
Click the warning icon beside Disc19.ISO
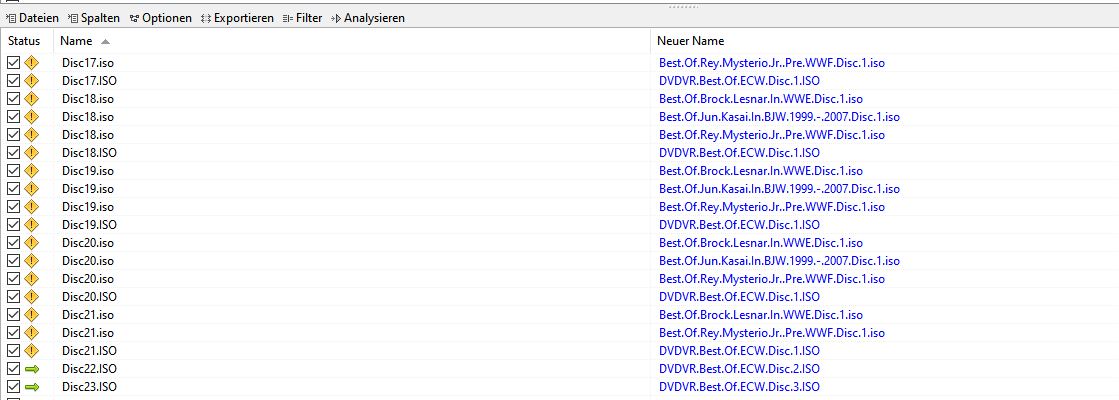31,225
